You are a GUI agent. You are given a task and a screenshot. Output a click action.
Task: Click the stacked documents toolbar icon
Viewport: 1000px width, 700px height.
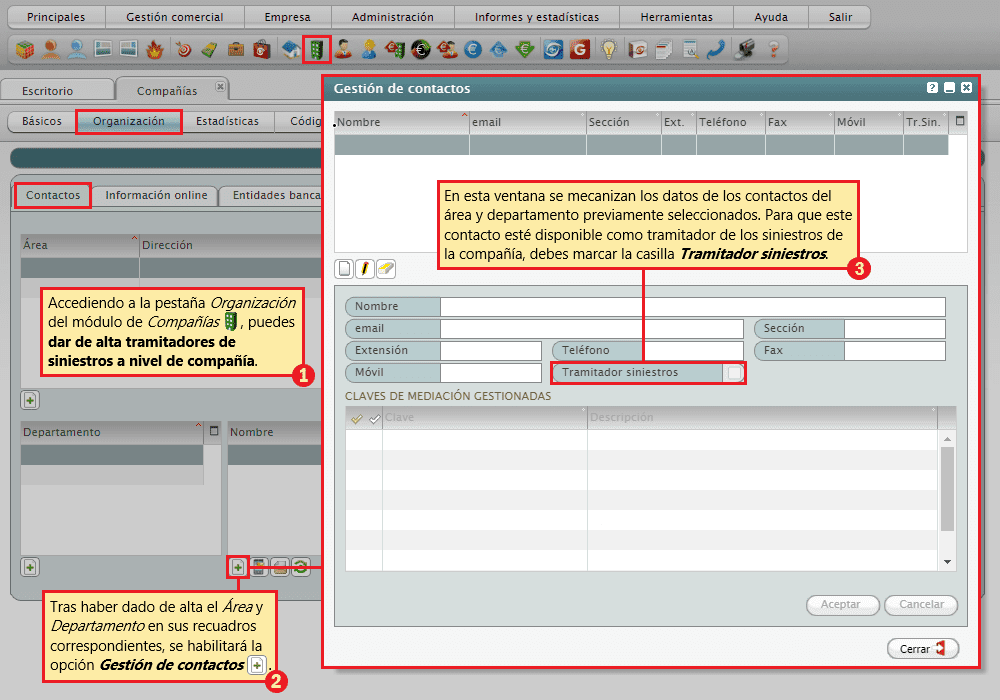pos(663,49)
